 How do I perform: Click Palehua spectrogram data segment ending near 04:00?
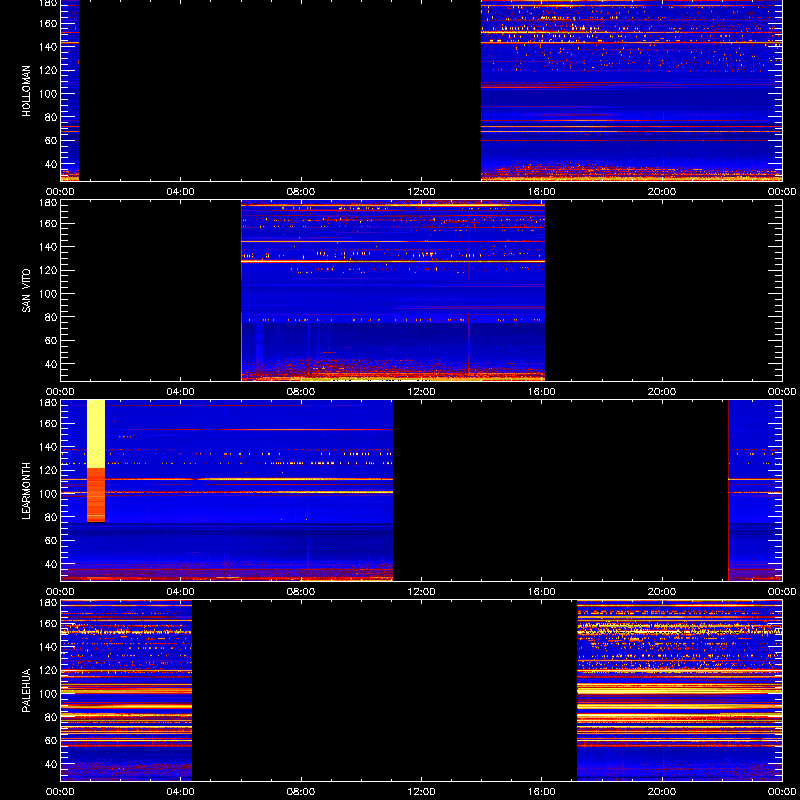click(126, 691)
